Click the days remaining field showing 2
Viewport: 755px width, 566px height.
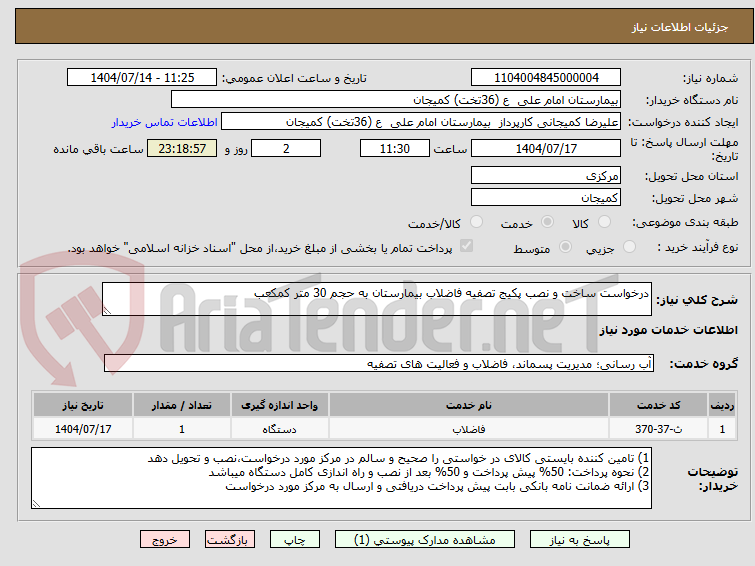tap(286, 148)
